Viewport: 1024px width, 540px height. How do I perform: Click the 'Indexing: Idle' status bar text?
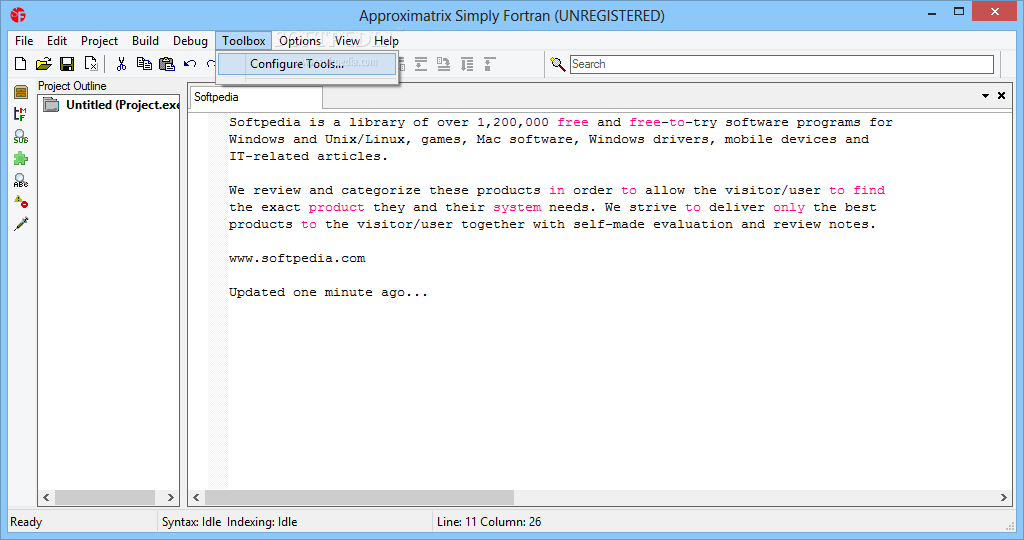[x=262, y=522]
